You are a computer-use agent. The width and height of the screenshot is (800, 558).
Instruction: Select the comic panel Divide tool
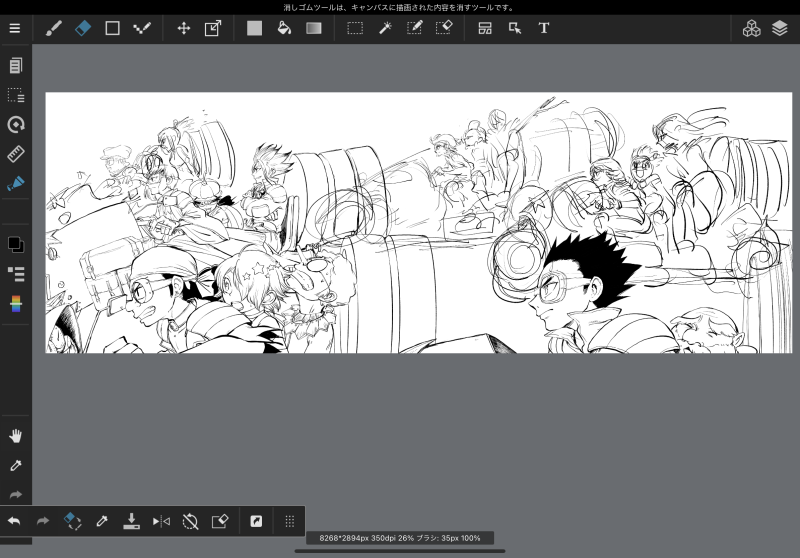point(485,28)
